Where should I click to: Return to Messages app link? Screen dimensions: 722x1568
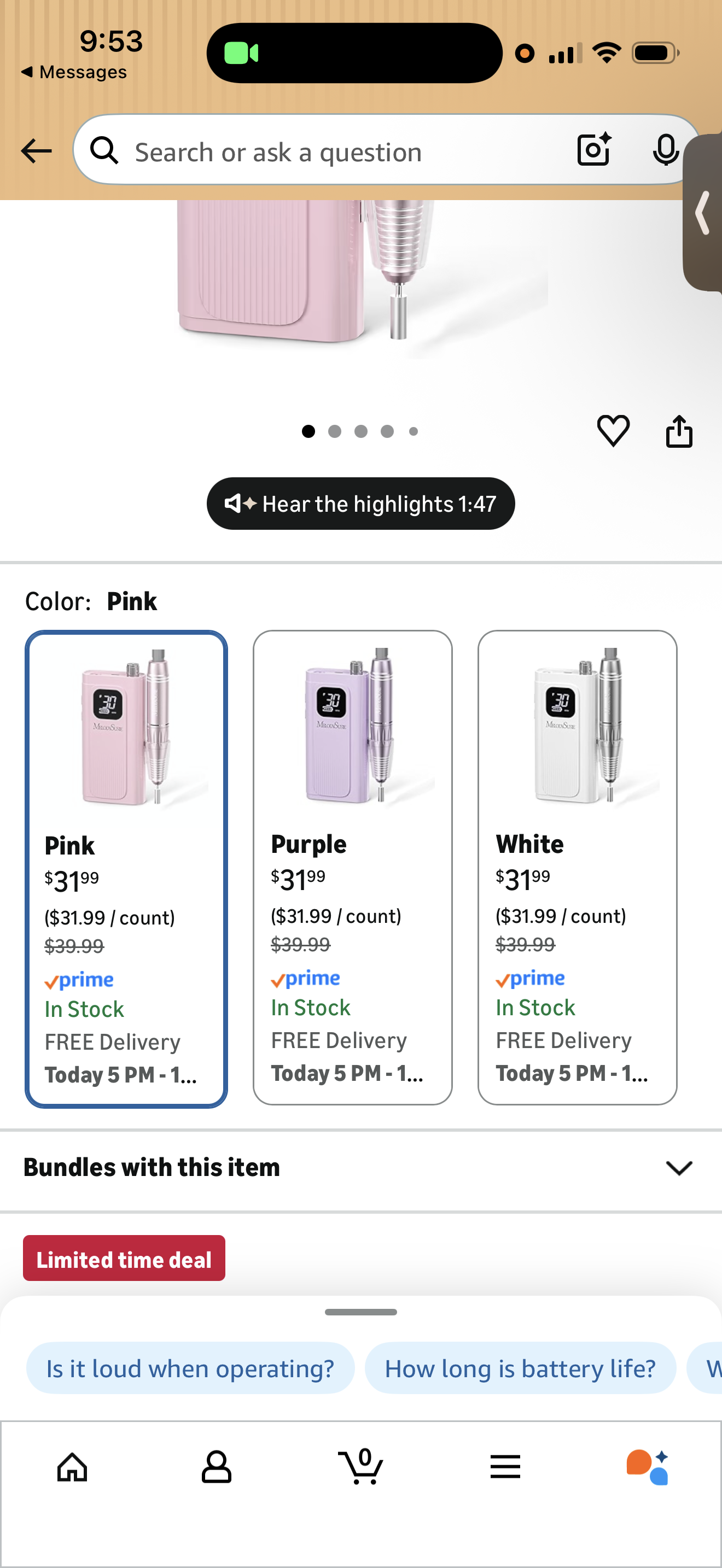74,72
